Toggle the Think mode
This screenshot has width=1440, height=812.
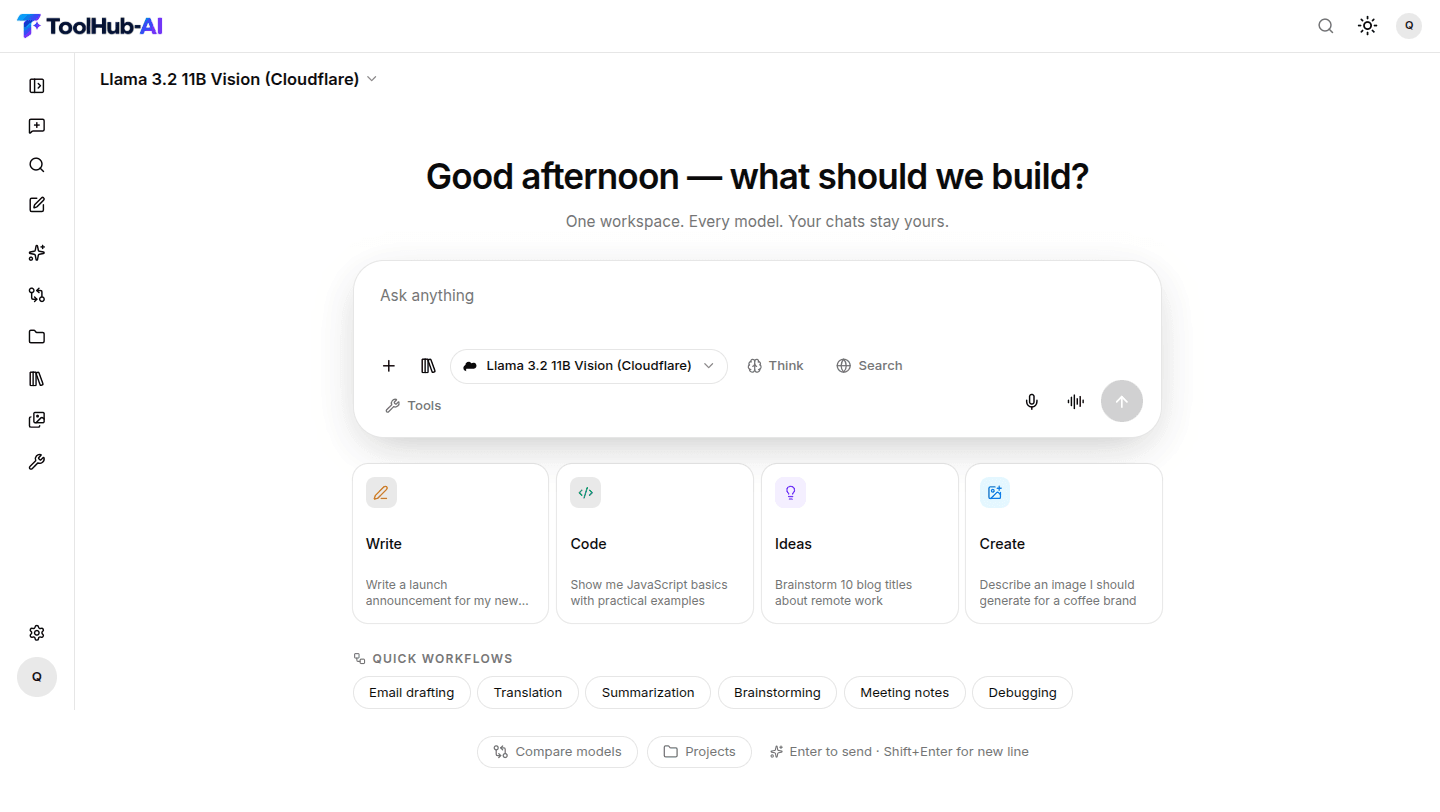pos(775,366)
